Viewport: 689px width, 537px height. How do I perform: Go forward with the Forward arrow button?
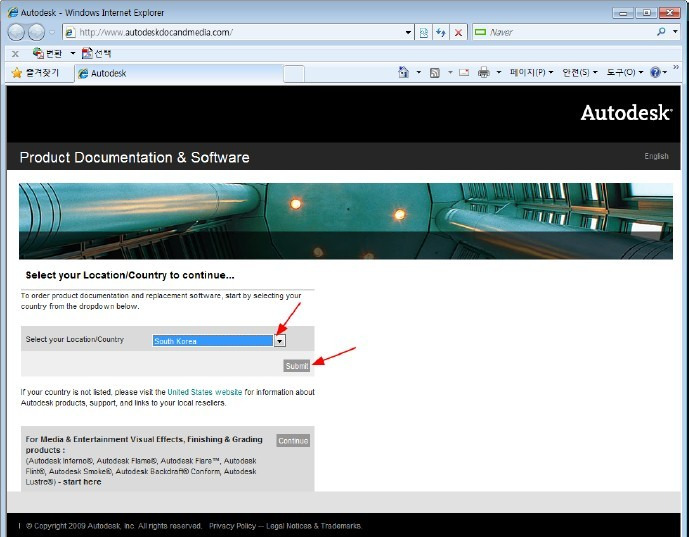click(36, 32)
